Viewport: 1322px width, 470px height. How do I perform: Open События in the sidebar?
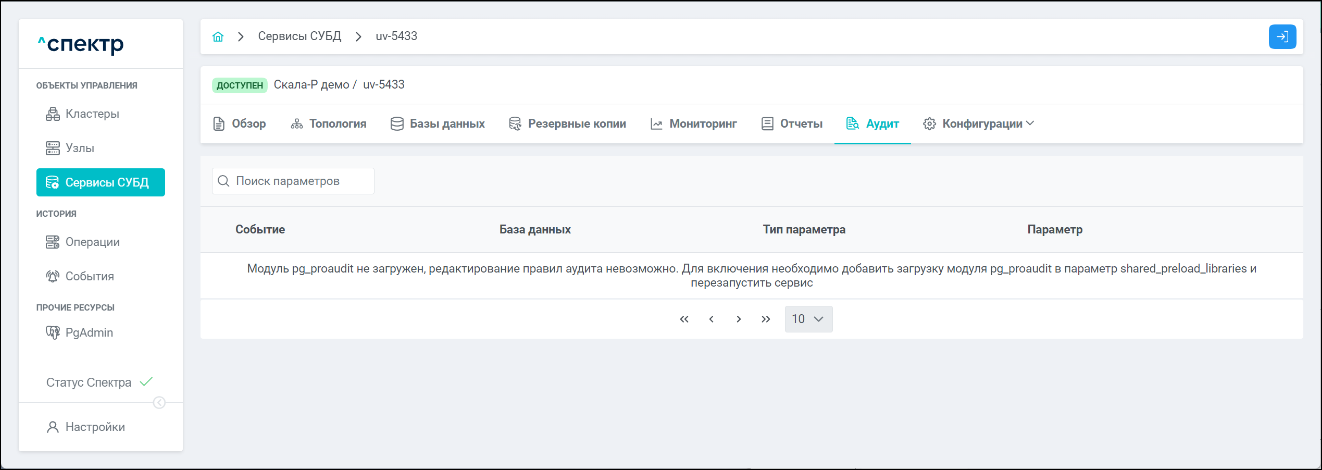[89, 276]
